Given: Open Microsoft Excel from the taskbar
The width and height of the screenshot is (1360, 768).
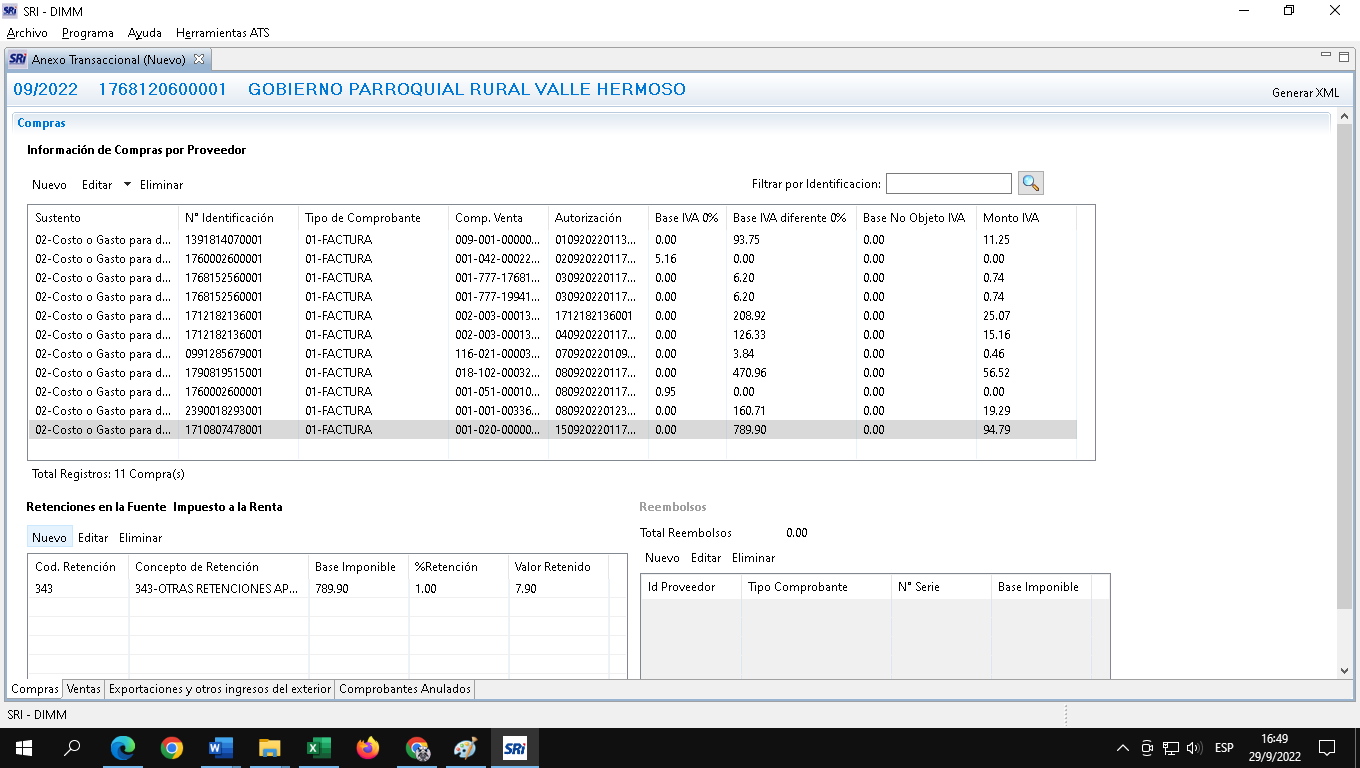Looking at the screenshot, I should tap(319, 748).
